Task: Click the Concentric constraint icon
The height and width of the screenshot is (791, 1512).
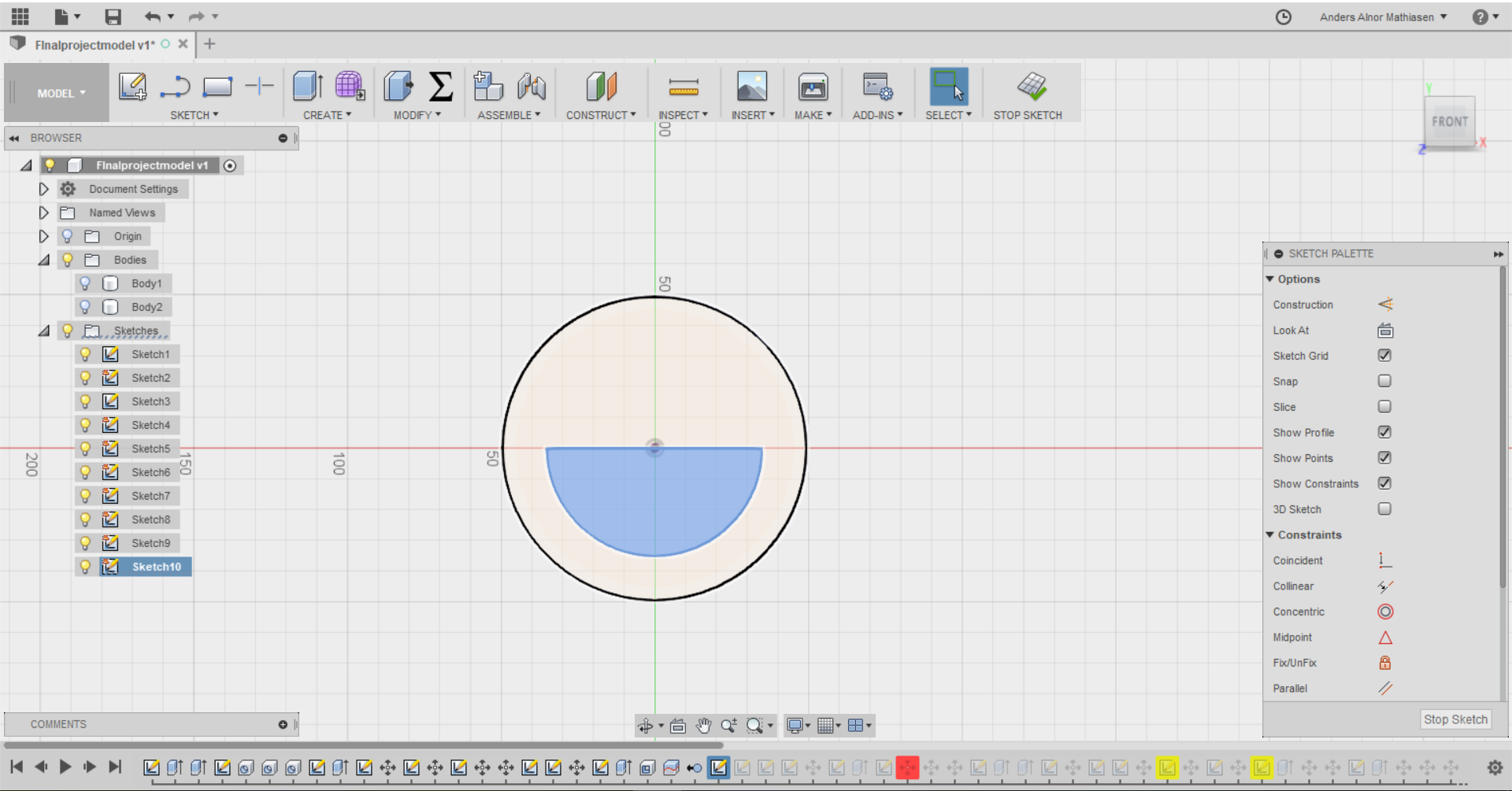Action: [1385, 612]
